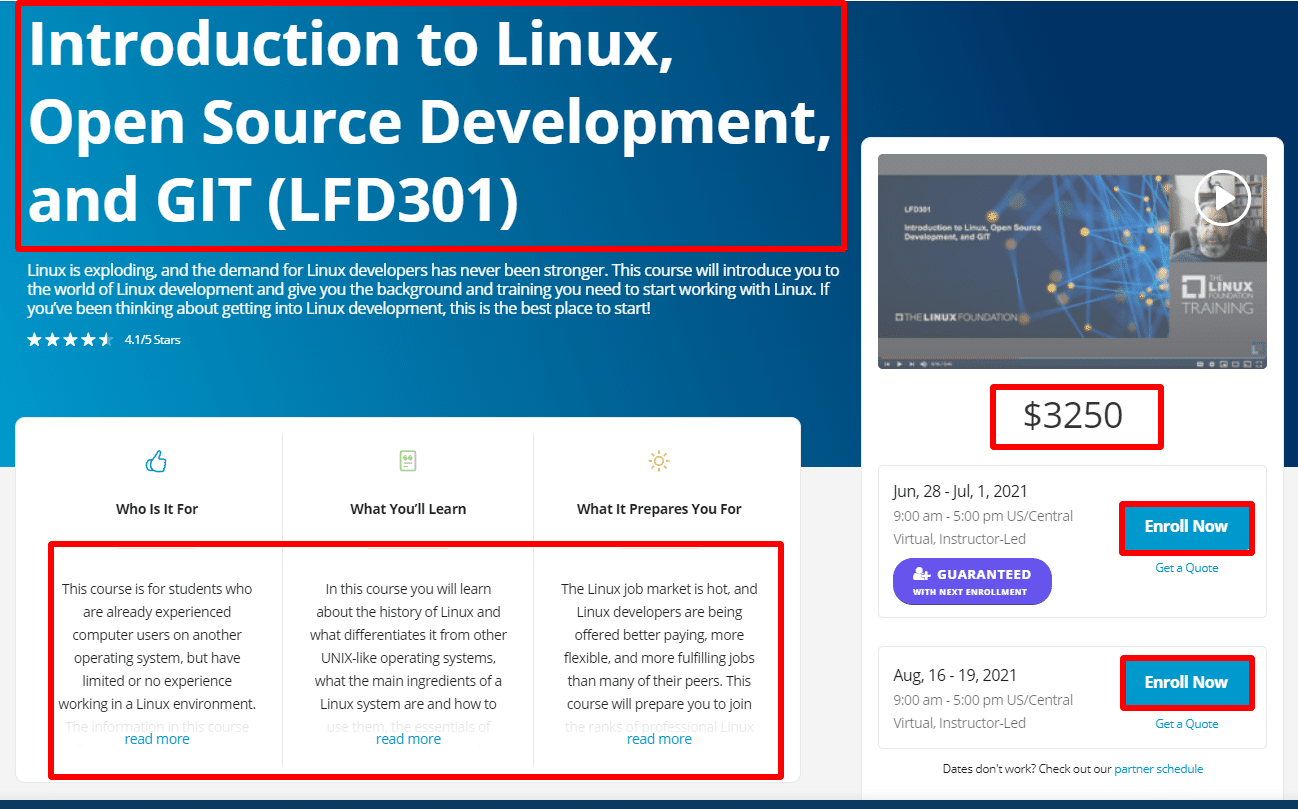Enroll Now for the Jun 28 - Jul 1 session
Screen dimensions: 1298x809
1186,527
